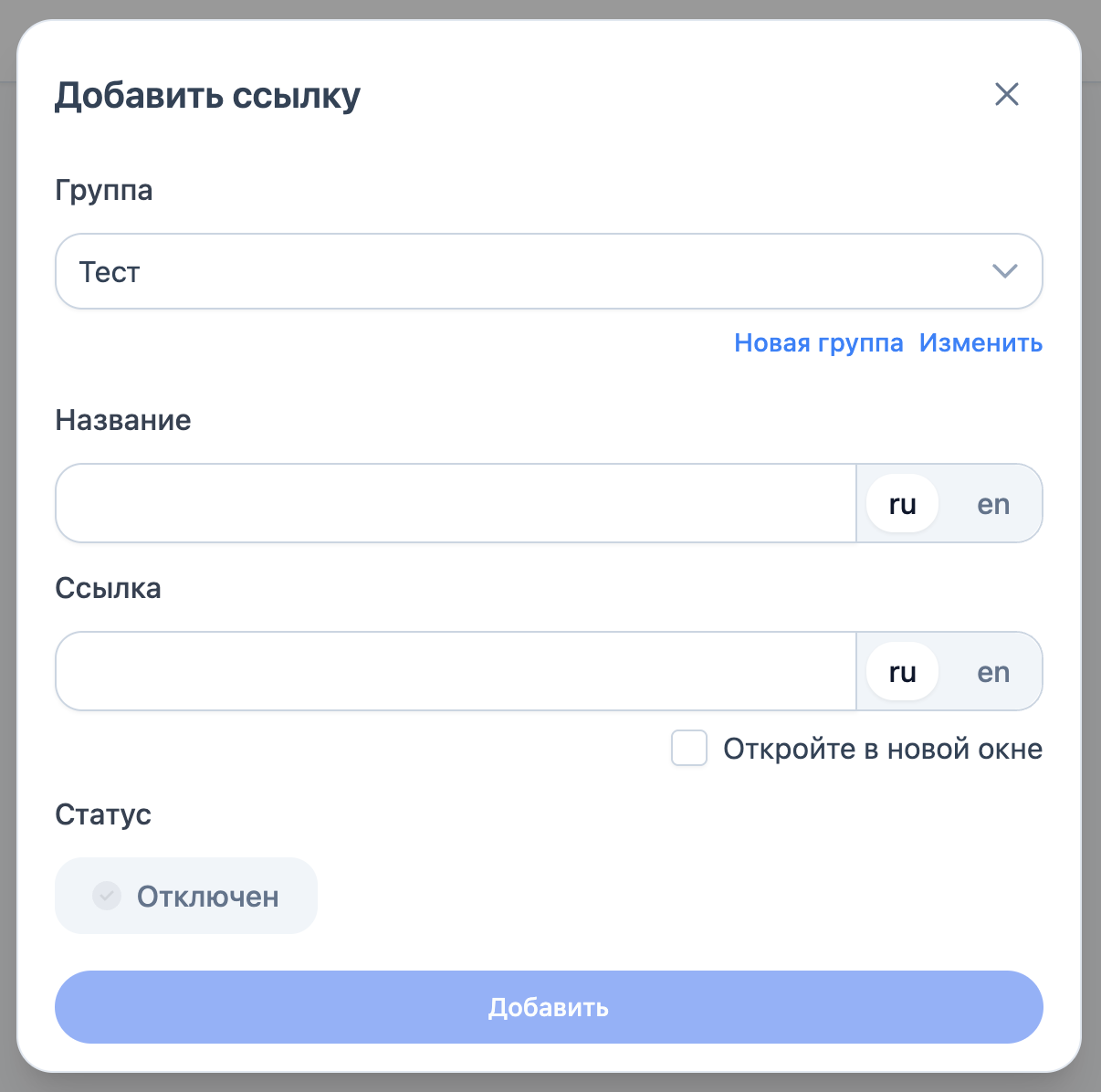Focus the Название text input

point(456,503)
